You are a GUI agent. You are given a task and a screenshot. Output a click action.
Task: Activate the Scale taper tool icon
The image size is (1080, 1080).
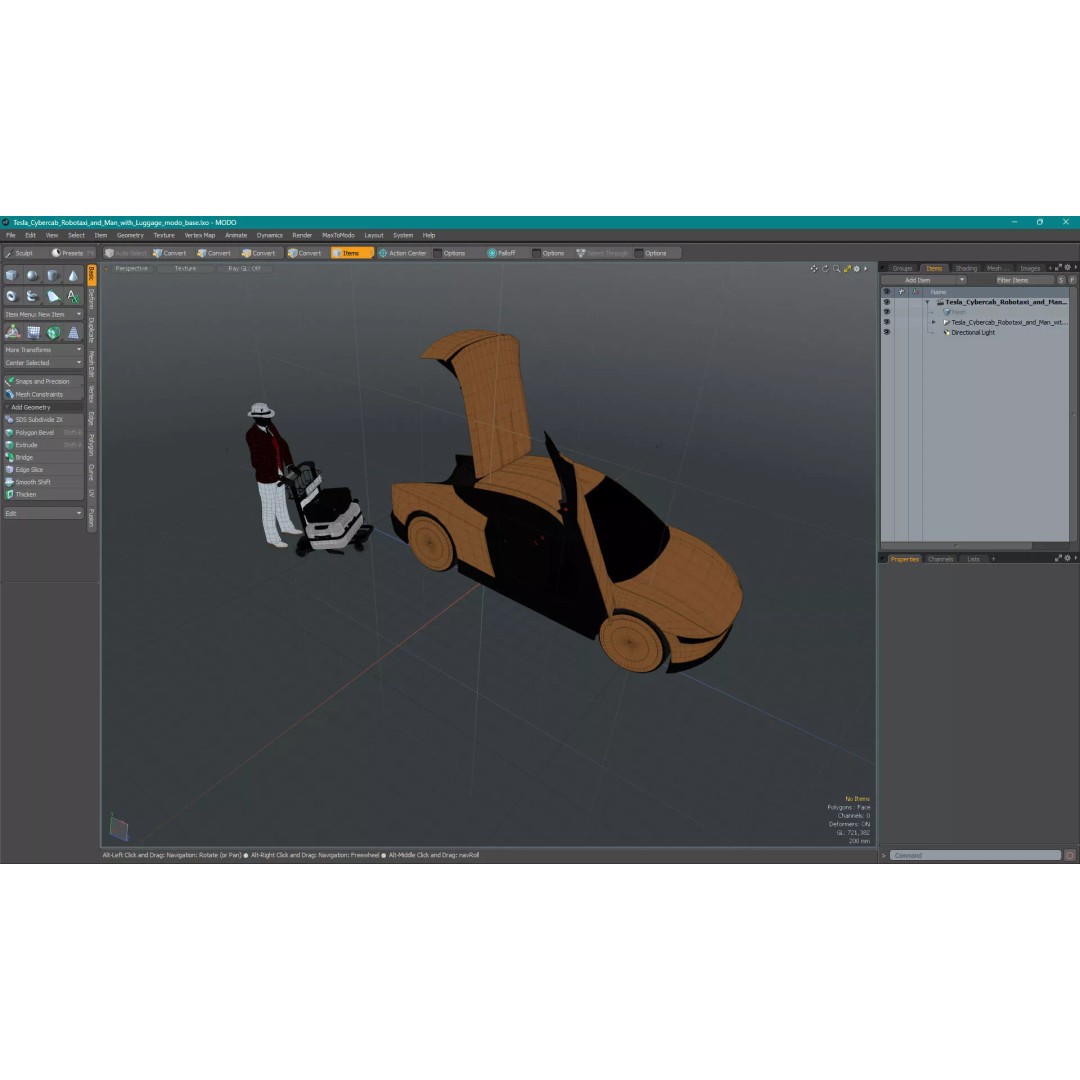tap(73, 333)
